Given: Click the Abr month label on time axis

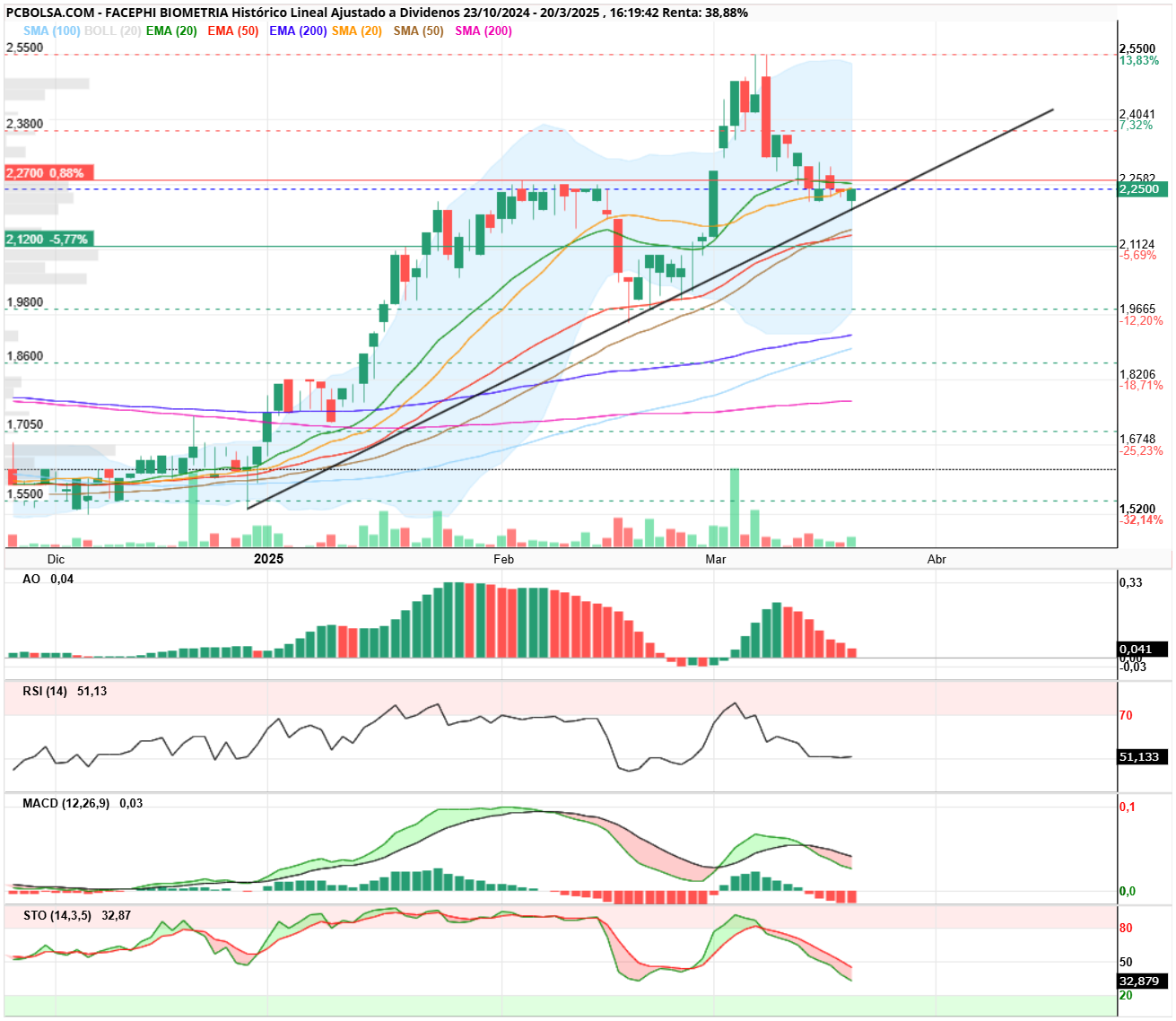Looking at the screenshot, I should (936, 559).
